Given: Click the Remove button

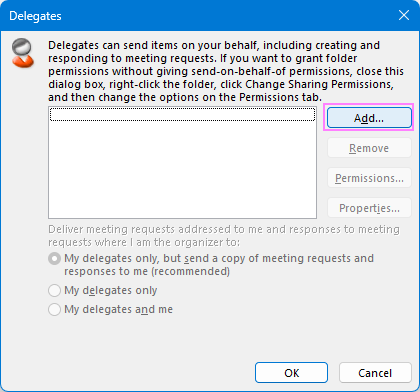Looking at the screenshot, I should tap(369, 148).
